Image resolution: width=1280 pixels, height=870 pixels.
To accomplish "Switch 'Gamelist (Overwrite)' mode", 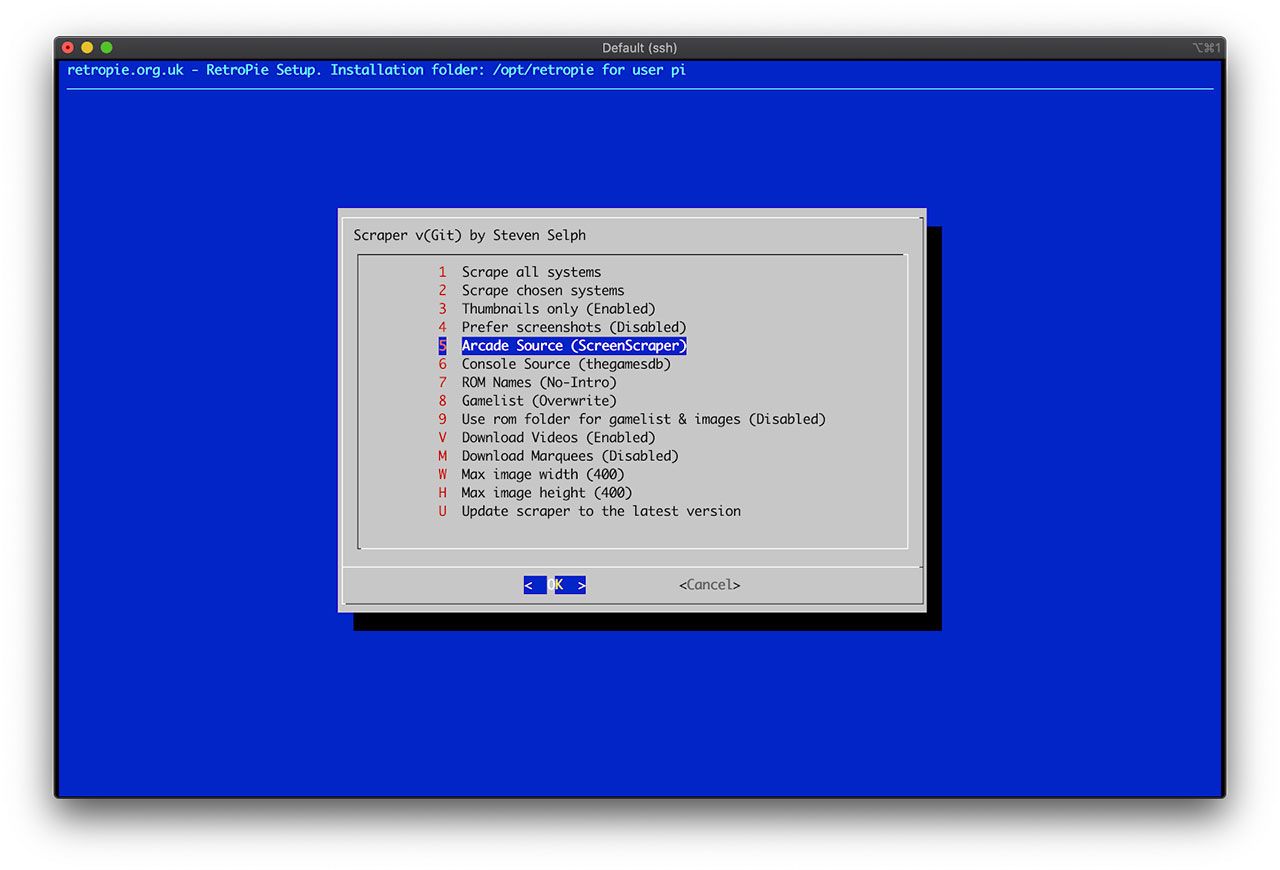I will [539, 401].
